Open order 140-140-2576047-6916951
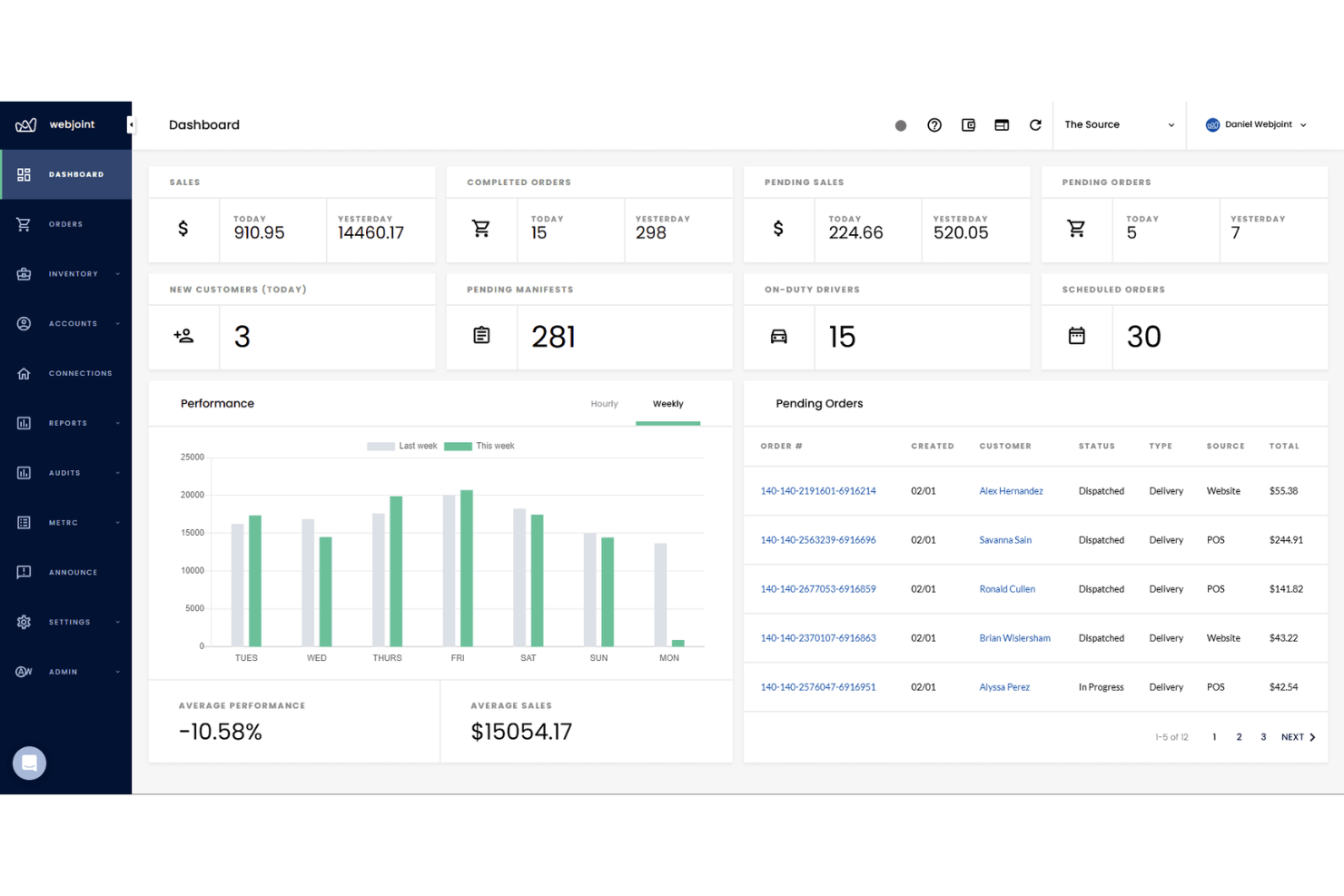The height and width of the screenshot is (896, 1344). [x=818, y=687]
